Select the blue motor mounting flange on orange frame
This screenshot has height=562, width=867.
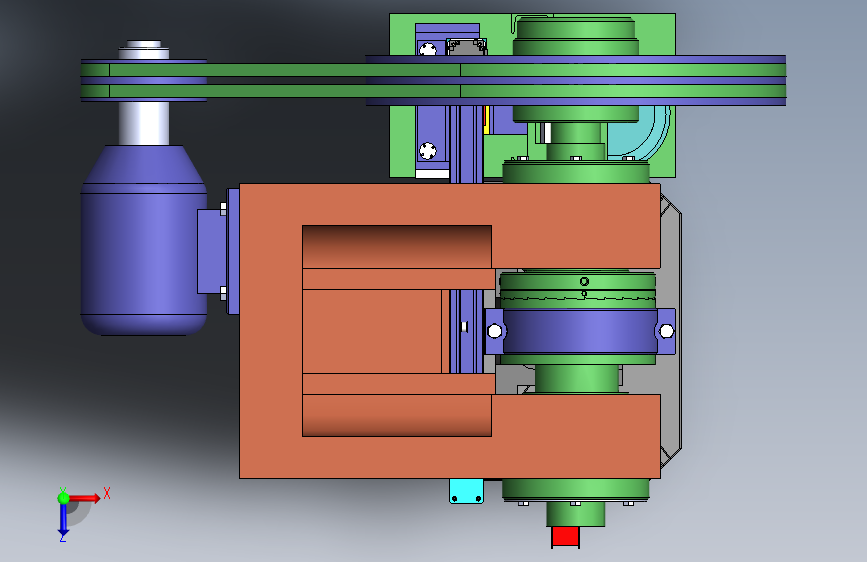(x=233, y=251)
